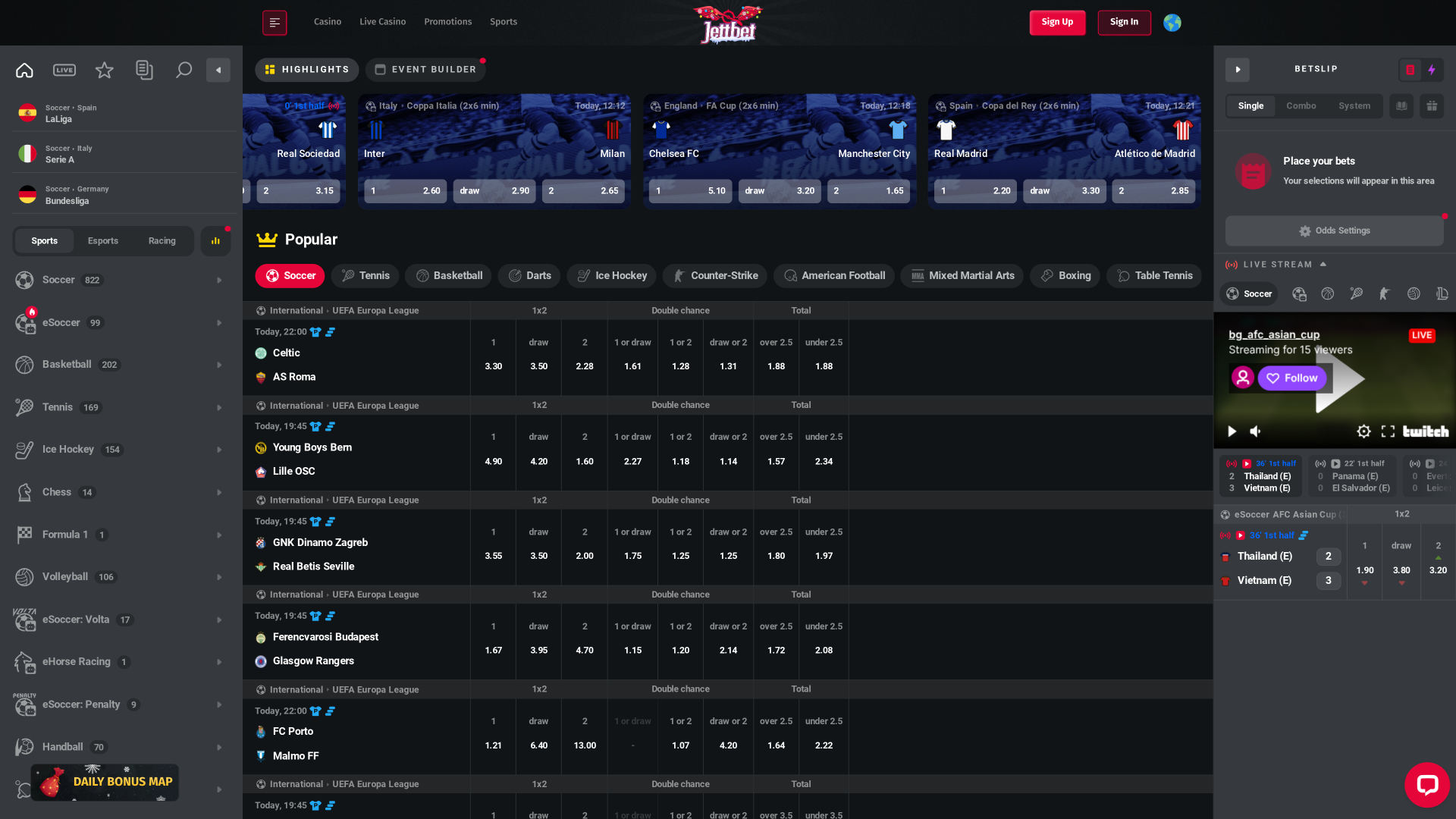This screenshot has width=1456, height=819.
Task: Mute the live stream audio
Action: (x=1255, y=431)
